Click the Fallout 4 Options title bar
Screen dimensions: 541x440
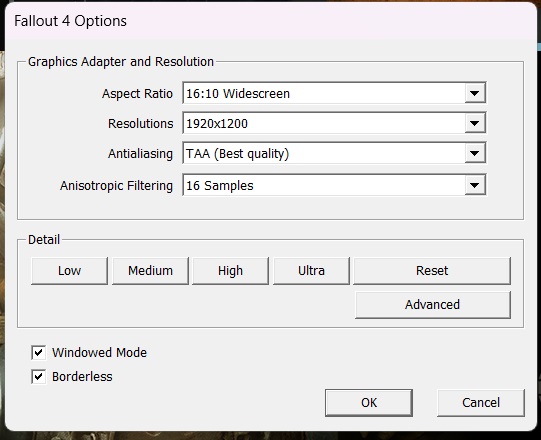coord(270,21)
